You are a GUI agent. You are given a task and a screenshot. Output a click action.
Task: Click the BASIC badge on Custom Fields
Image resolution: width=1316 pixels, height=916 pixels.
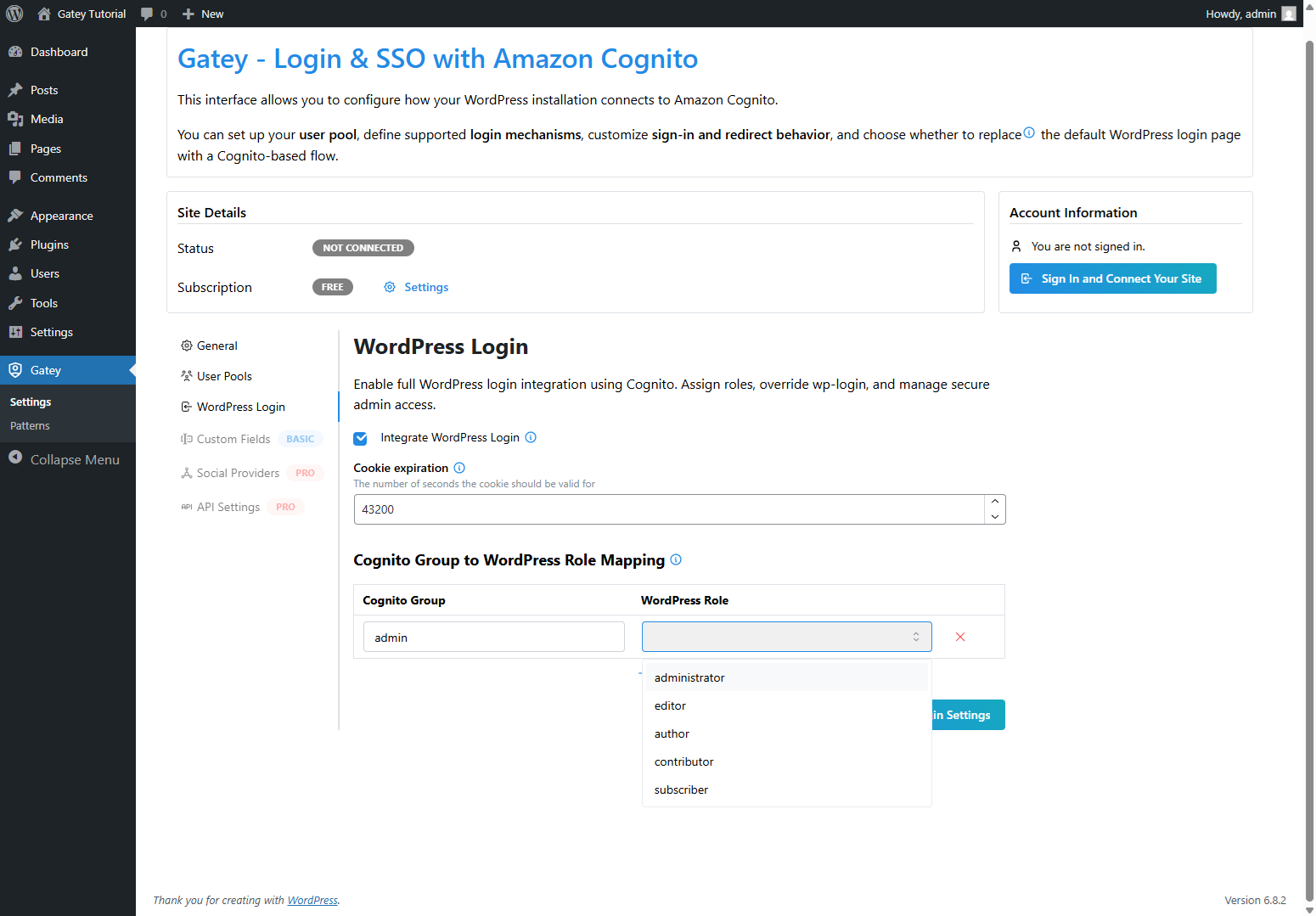301,439
